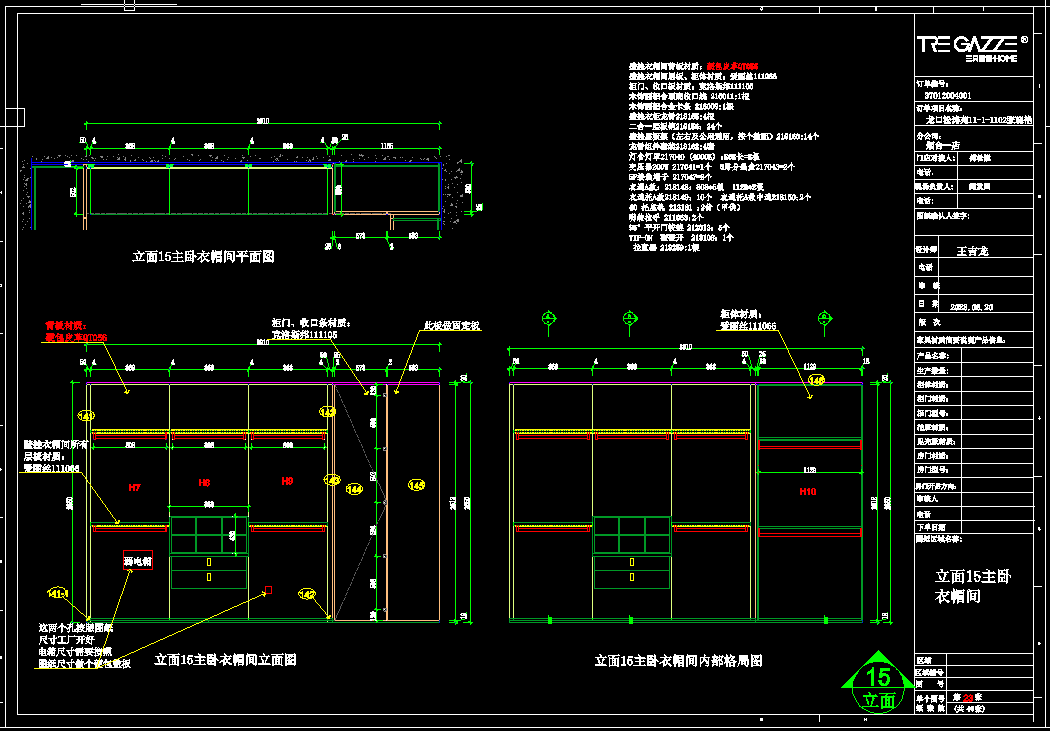Select the note '柜门、收口条材质:' above elevation
The image size is (1050, 731).
[x=313, y=323]
